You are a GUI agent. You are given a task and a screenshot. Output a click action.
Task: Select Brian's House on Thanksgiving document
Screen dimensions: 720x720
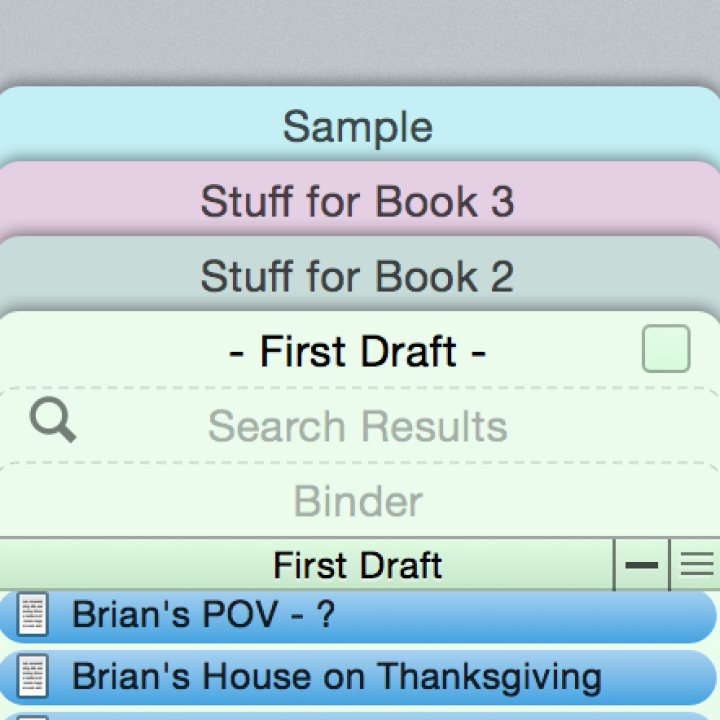click(336, 677)
